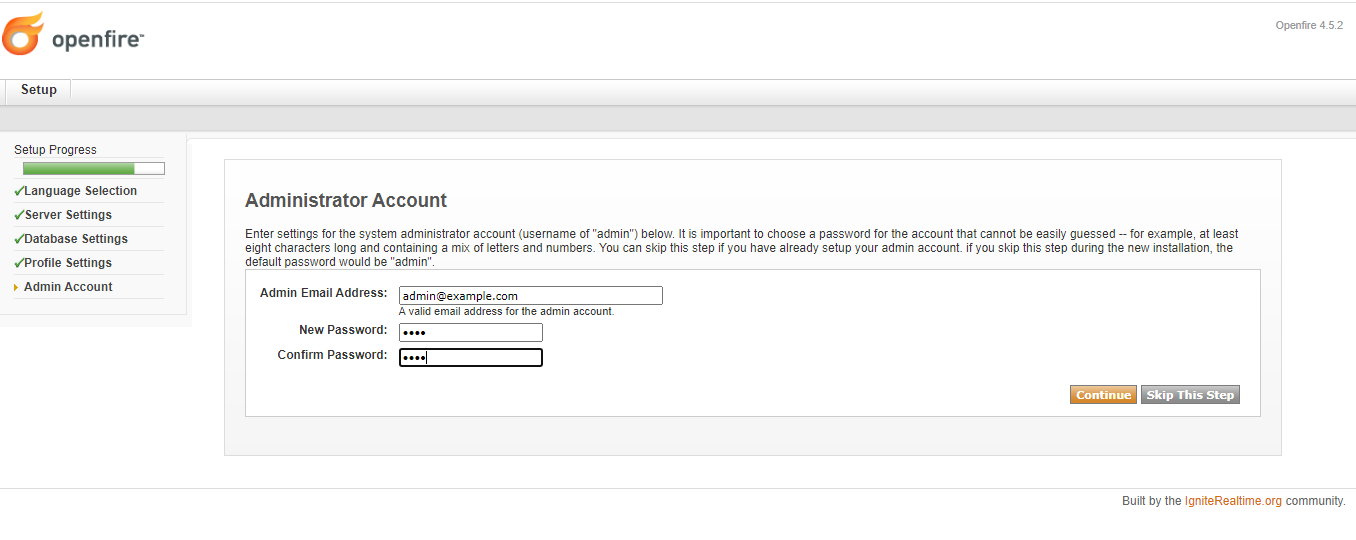Open the Setup tab
The width and height of the screenshot is (1356, 540).
(x=39, y=90)
